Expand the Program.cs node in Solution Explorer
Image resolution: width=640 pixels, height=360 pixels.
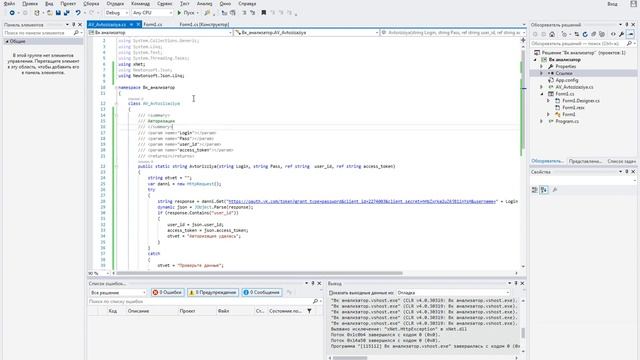542,121
